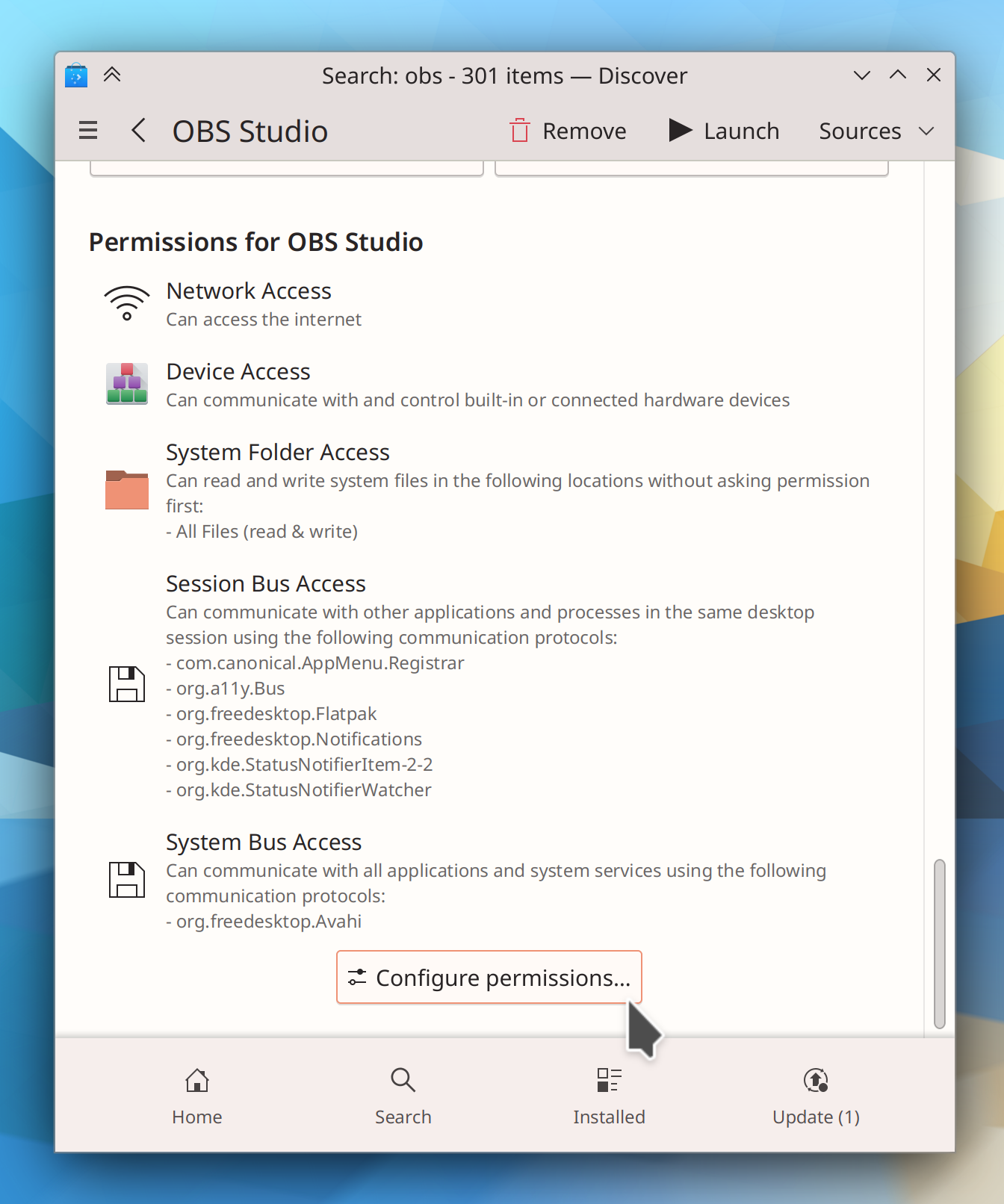The image size is (1004, 1204).
Task: Switch to the Search tab
Action: coord(403,1096)
